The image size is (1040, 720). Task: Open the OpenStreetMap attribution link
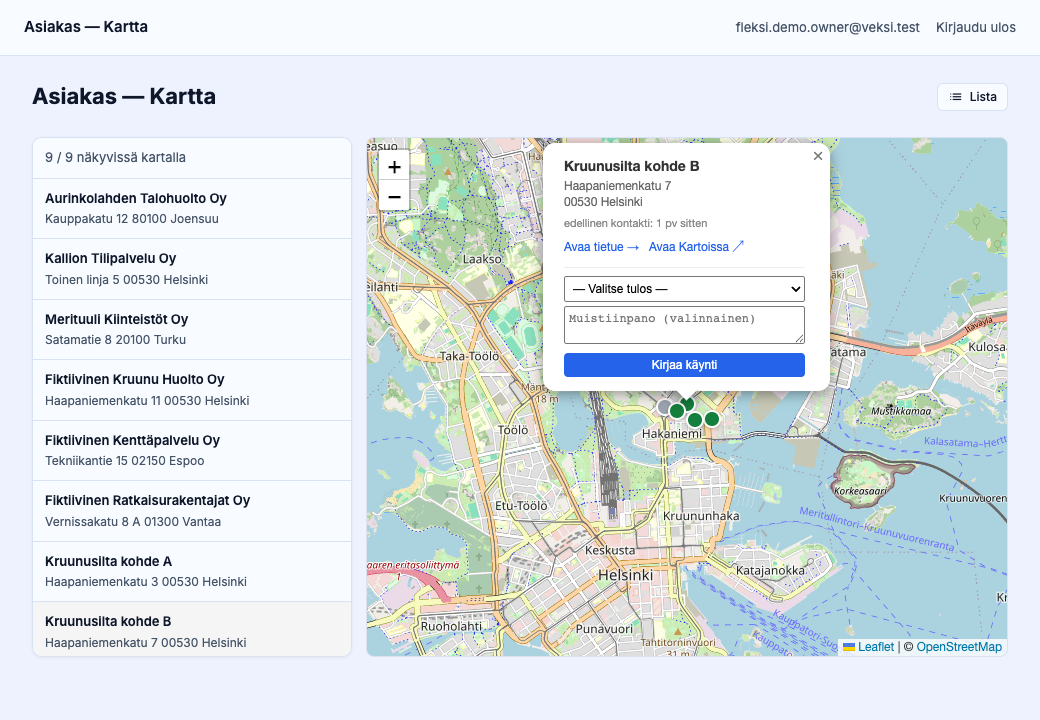tap(958, 646)
